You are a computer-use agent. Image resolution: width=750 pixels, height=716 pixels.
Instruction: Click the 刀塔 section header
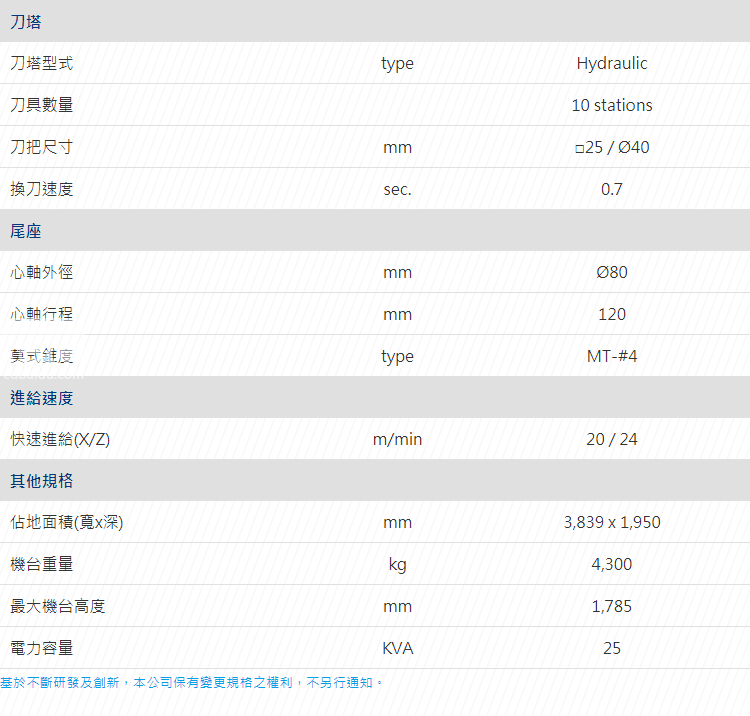coord(26,21)
